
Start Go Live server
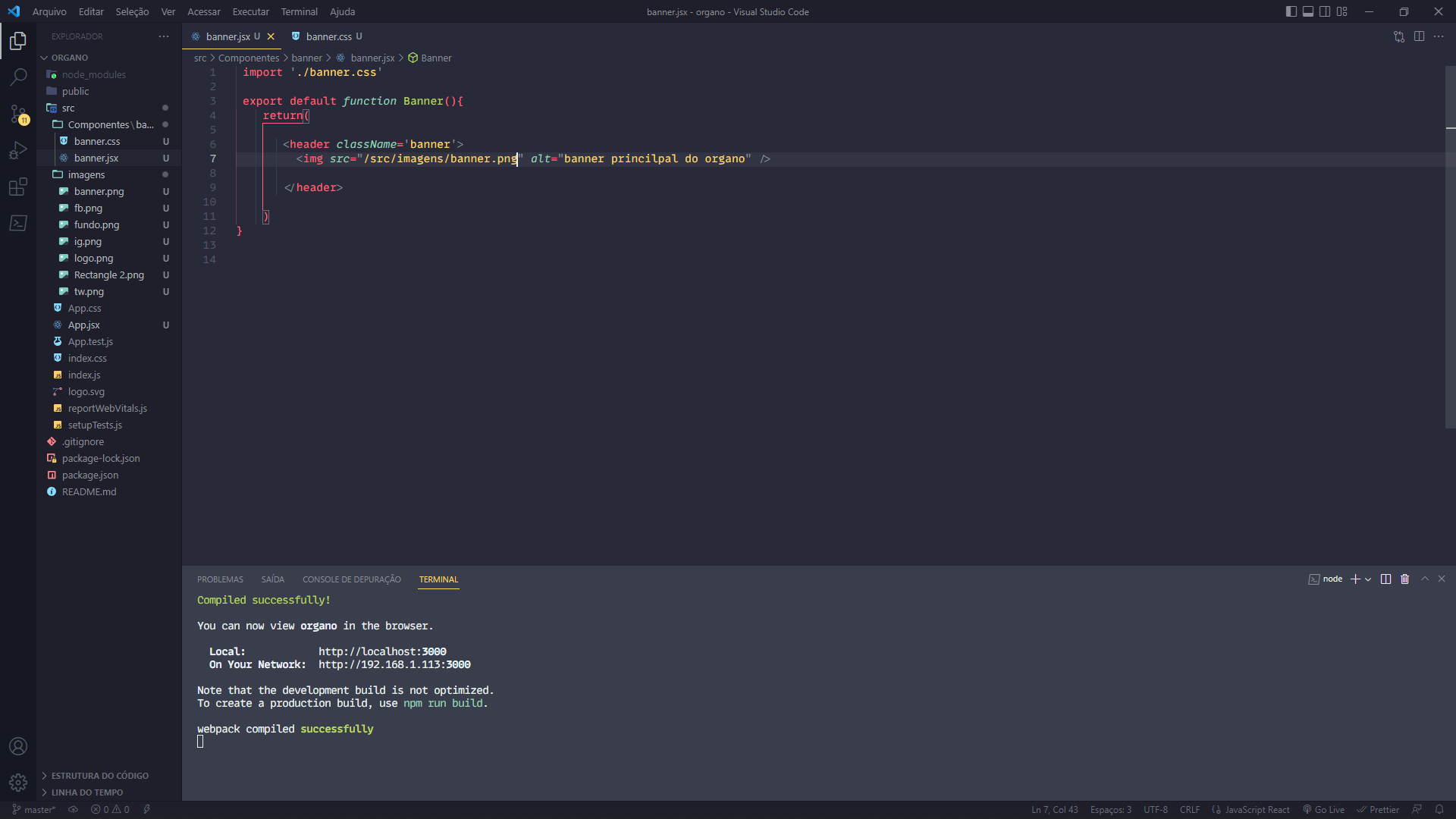[1323, 810]
